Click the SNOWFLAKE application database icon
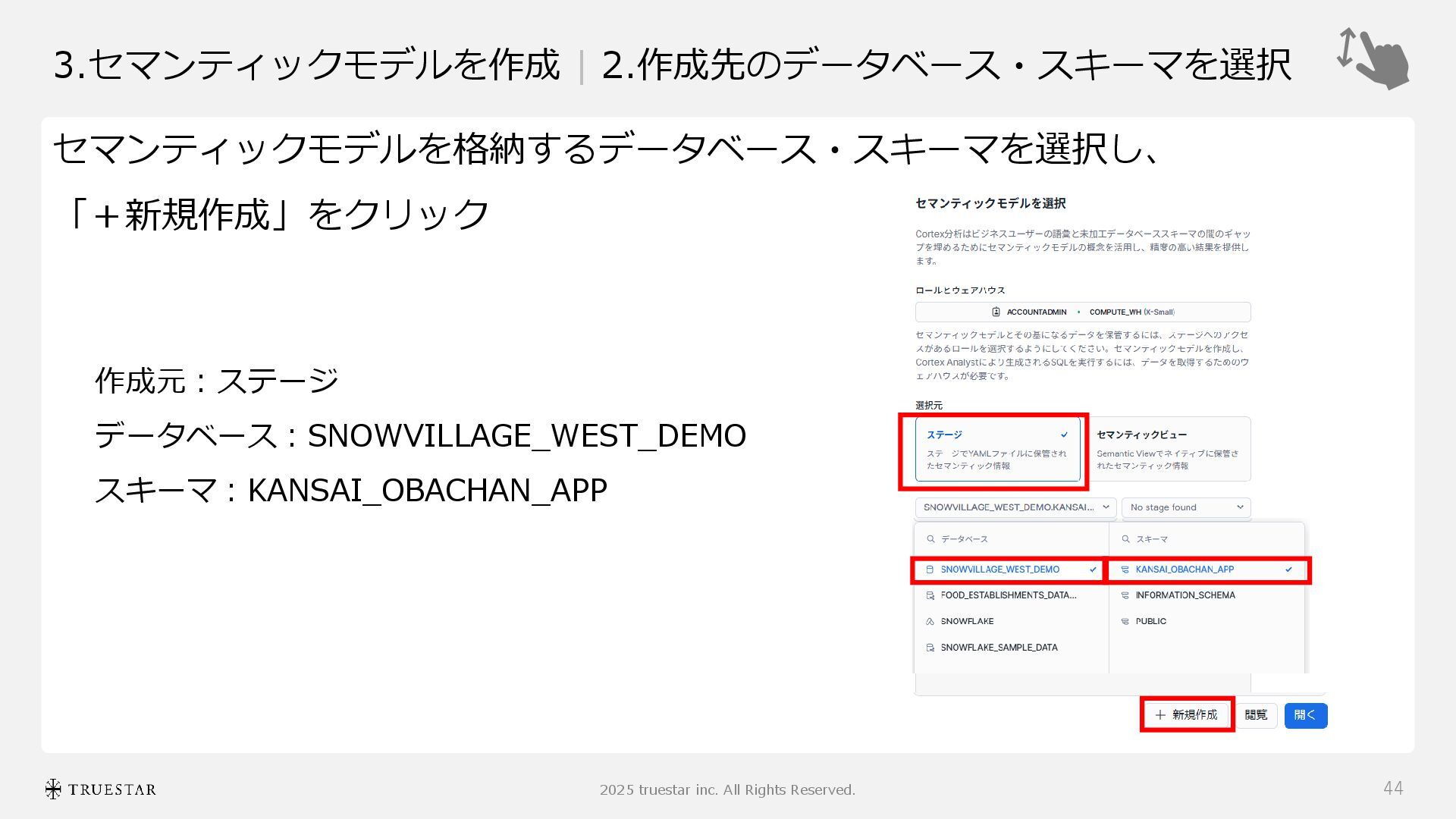1456x819 pixels. tap(930, 621)
